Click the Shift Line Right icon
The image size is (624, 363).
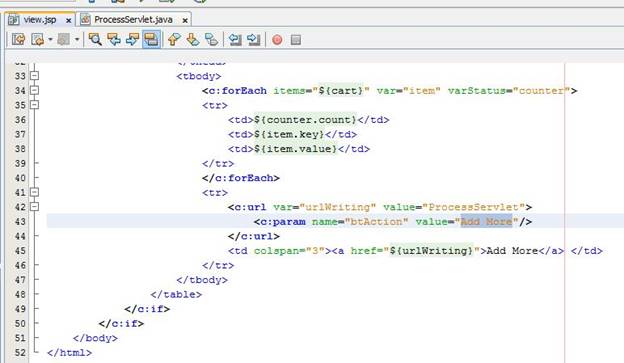(254, 39)
